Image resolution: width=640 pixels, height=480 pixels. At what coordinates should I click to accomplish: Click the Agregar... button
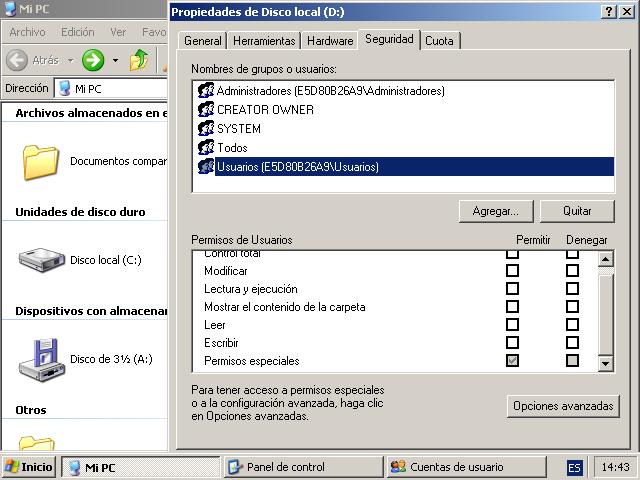(x=496, y=211)
